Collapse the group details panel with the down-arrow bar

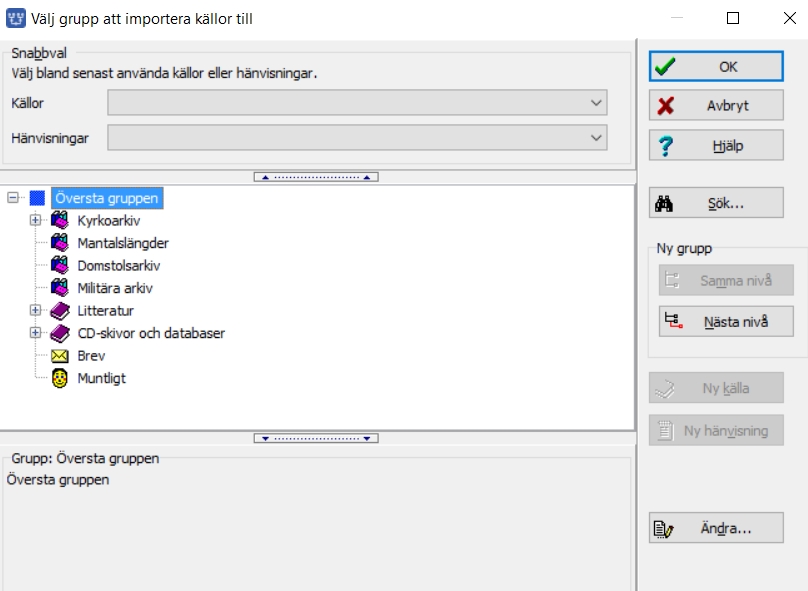pyautogui.click(x=316, y=438)
